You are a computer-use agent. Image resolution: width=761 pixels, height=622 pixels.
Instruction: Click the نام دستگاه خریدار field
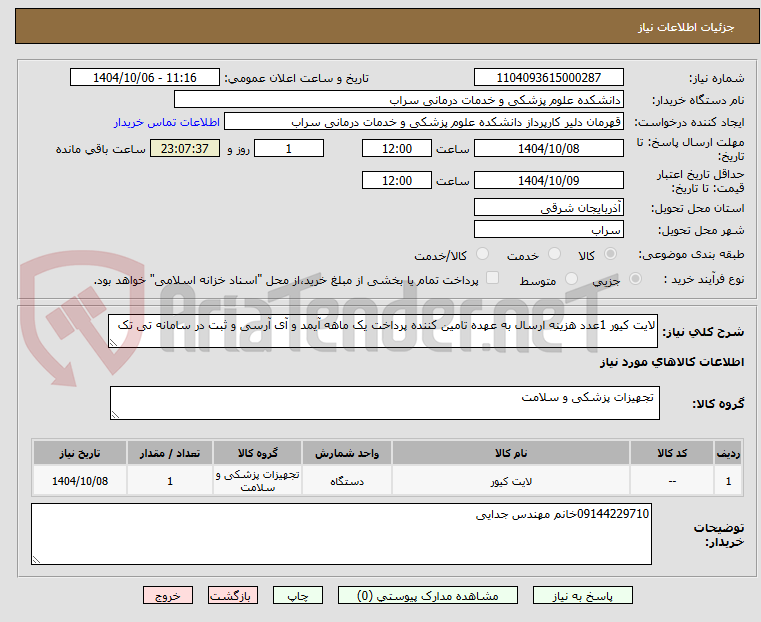[398, 100]
